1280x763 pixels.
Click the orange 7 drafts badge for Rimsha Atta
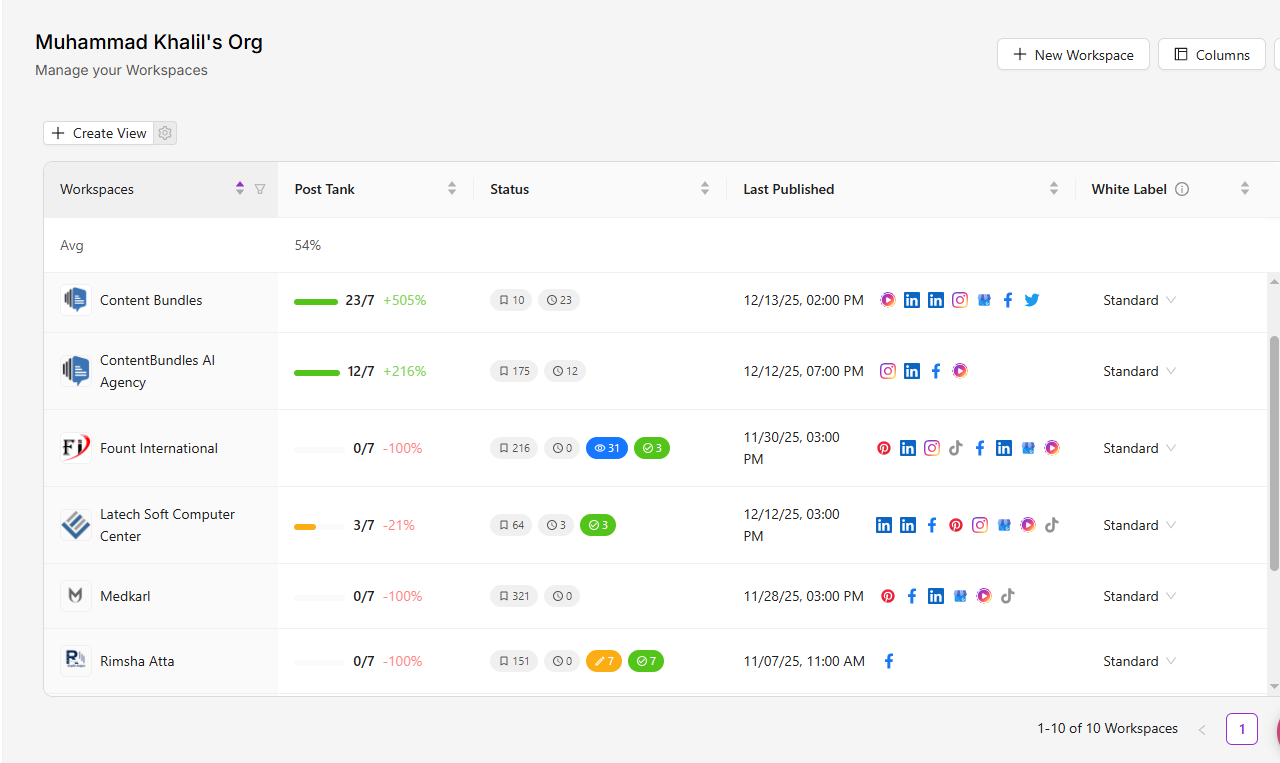[x=604, y=661]
